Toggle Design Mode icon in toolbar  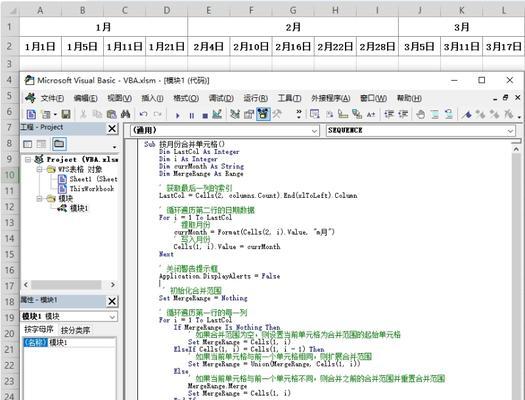(217, 114)
